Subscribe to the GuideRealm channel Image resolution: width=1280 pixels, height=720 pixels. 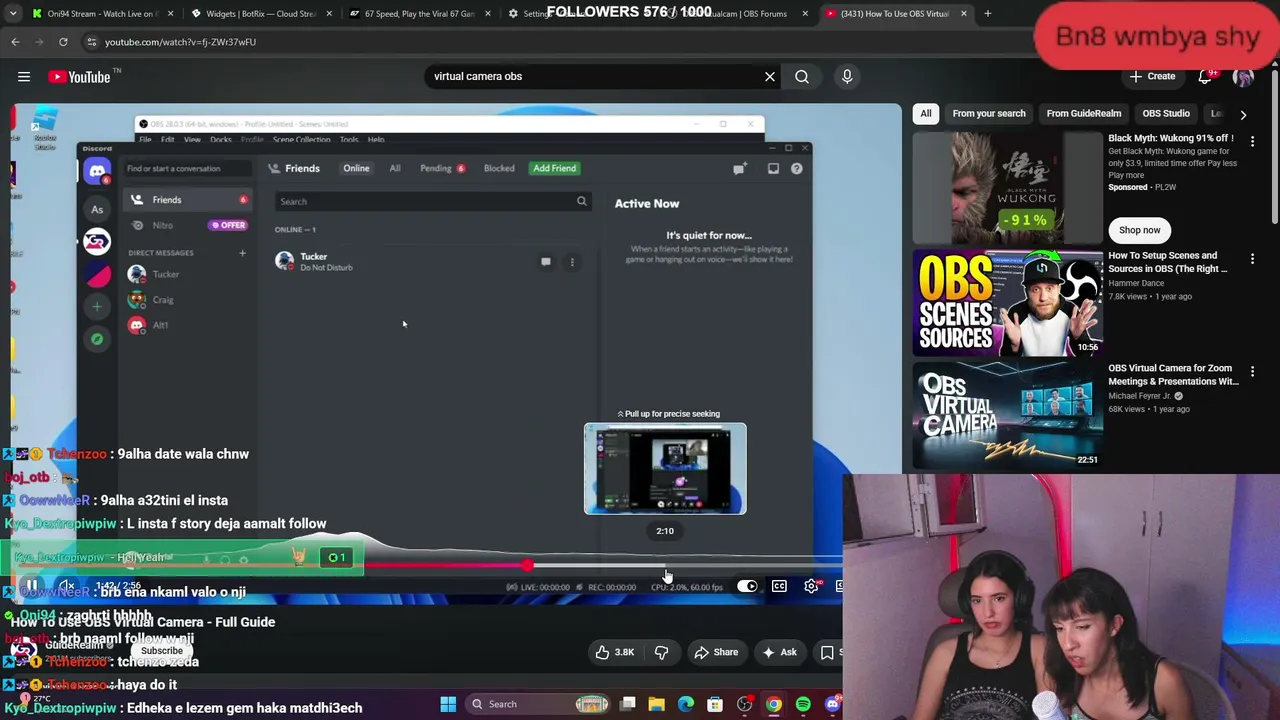point(162,651)
